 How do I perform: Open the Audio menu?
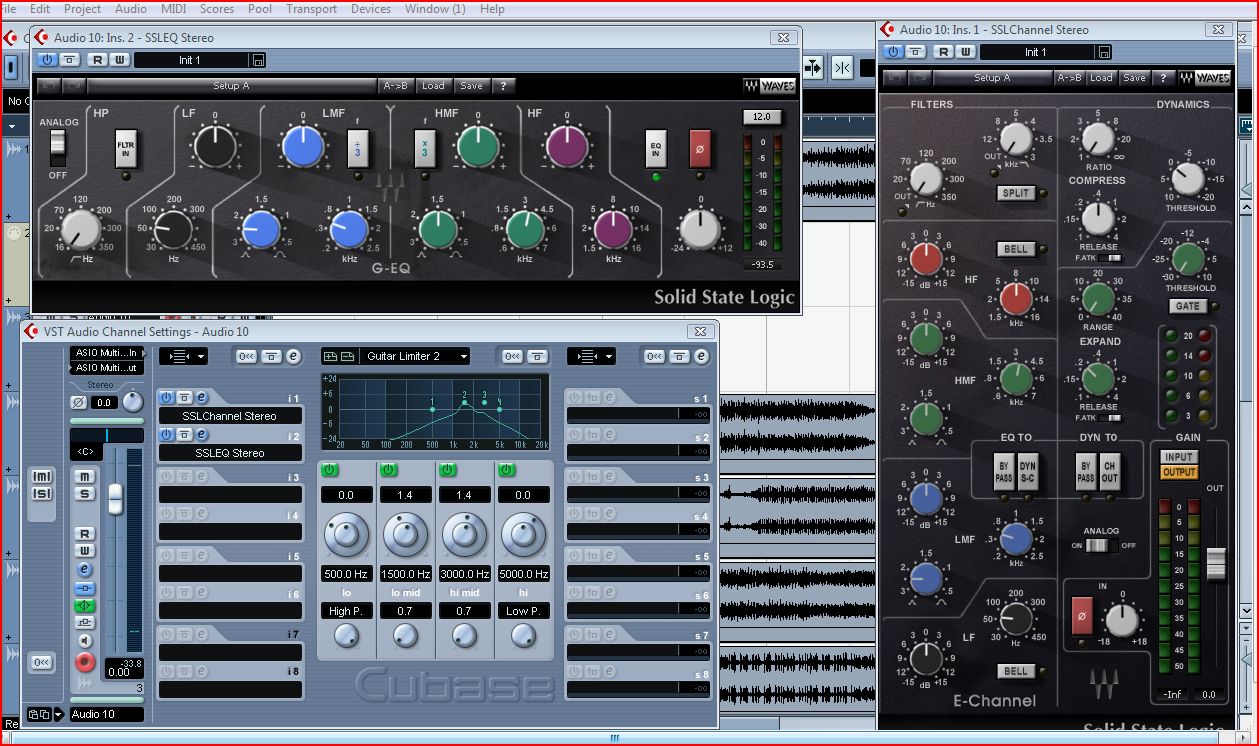(131, 8)
